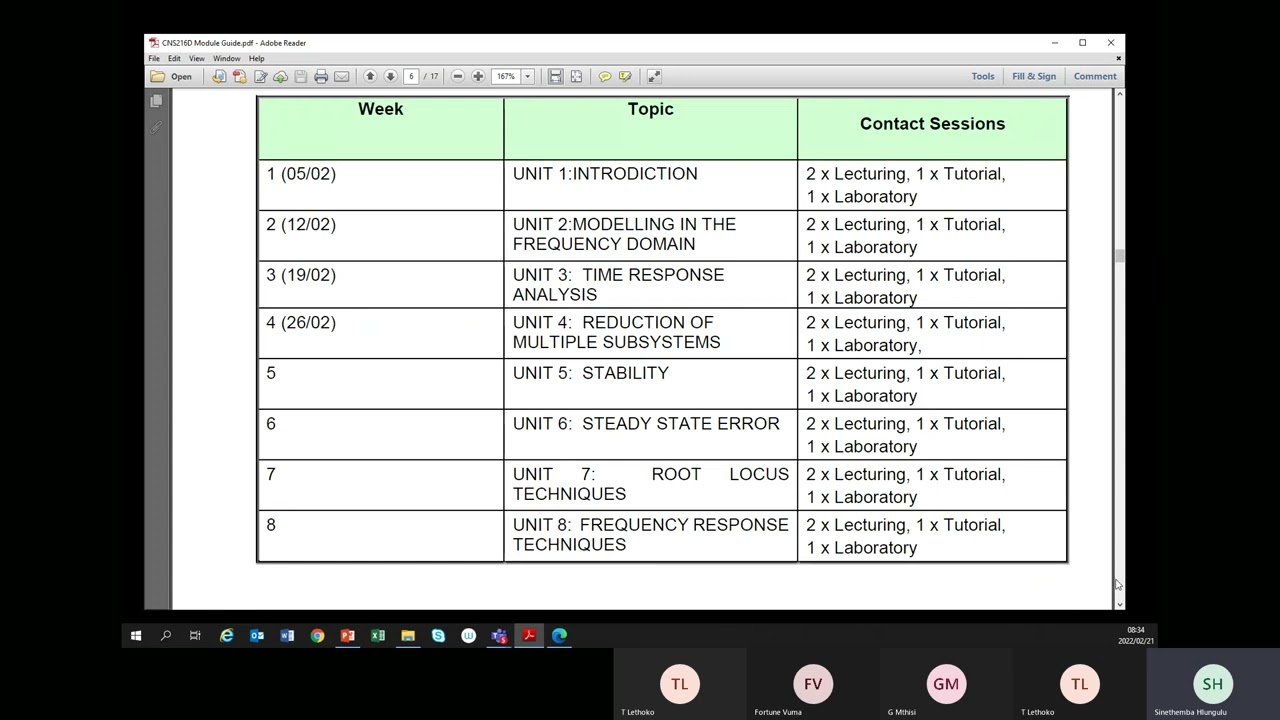Toggle read mode full-screen icon
The width and height of the screenshot is (1280, 720).
(x=654, y=76)
